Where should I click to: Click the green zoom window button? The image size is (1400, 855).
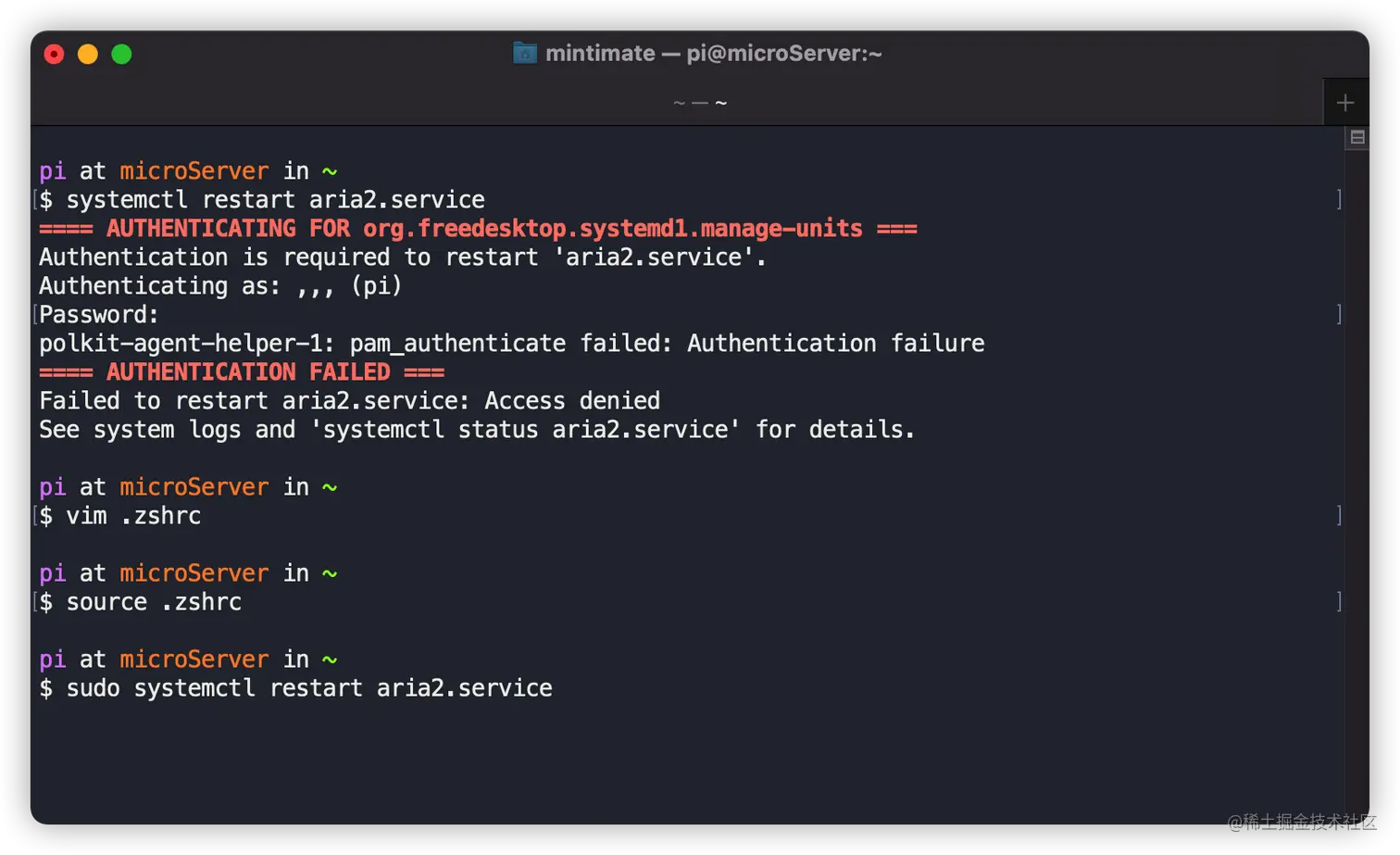(x=121, y=55)
